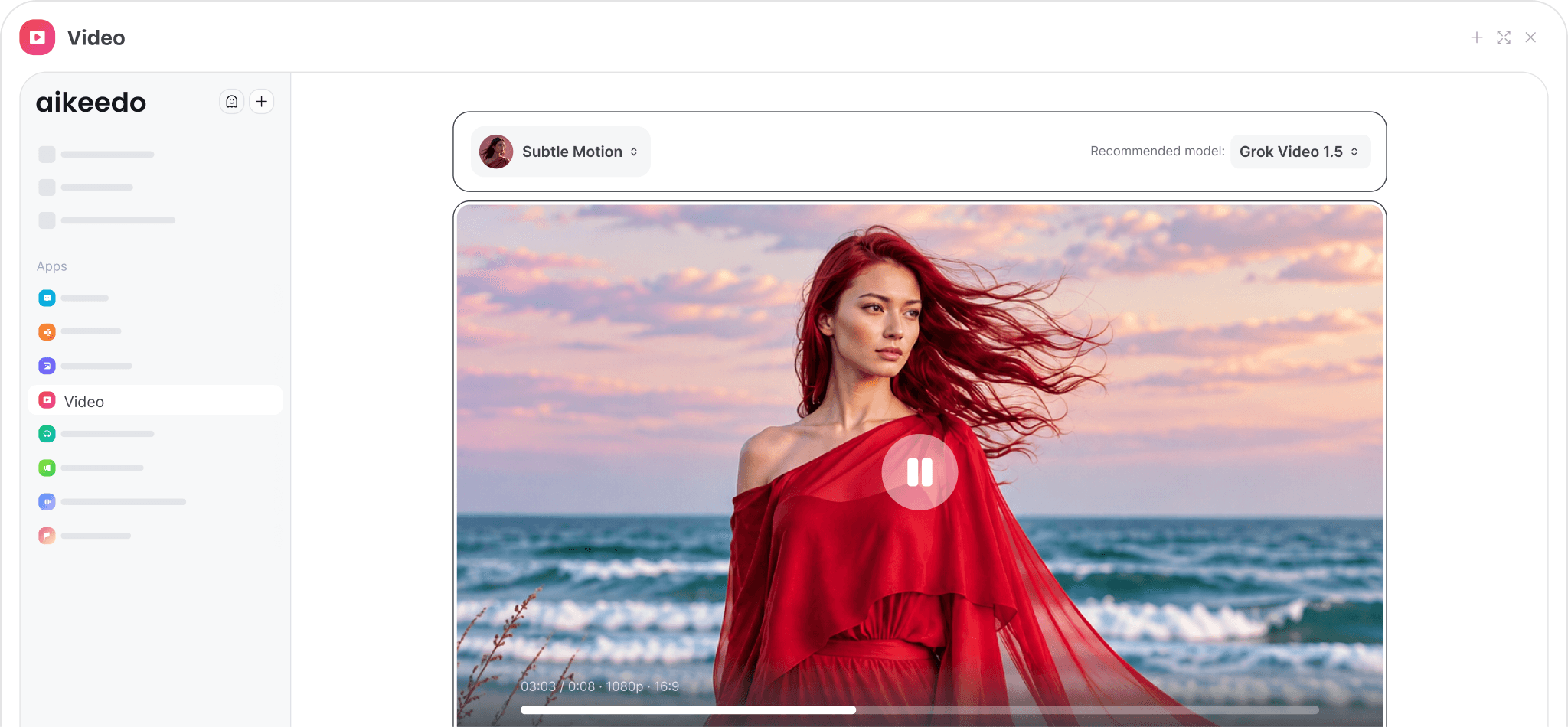Open the pink gradient app icon
Viewport: 1568px width, 727px height.
[47, 536]
